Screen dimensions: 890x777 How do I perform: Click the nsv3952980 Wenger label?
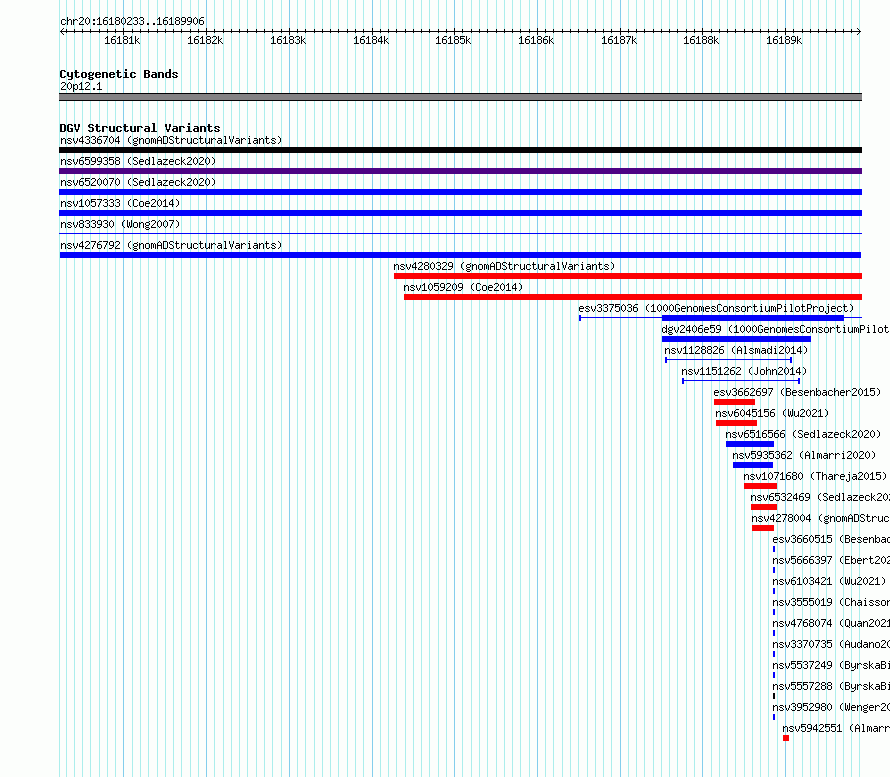tap(831, 707)
